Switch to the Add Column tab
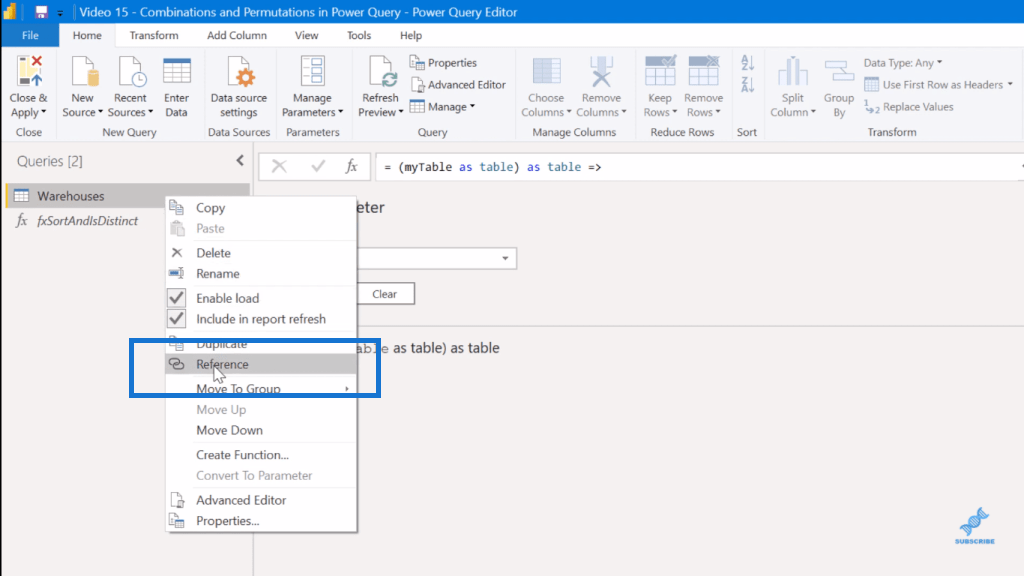Viewport: 1024px width, 576px height. pos(236,35)
